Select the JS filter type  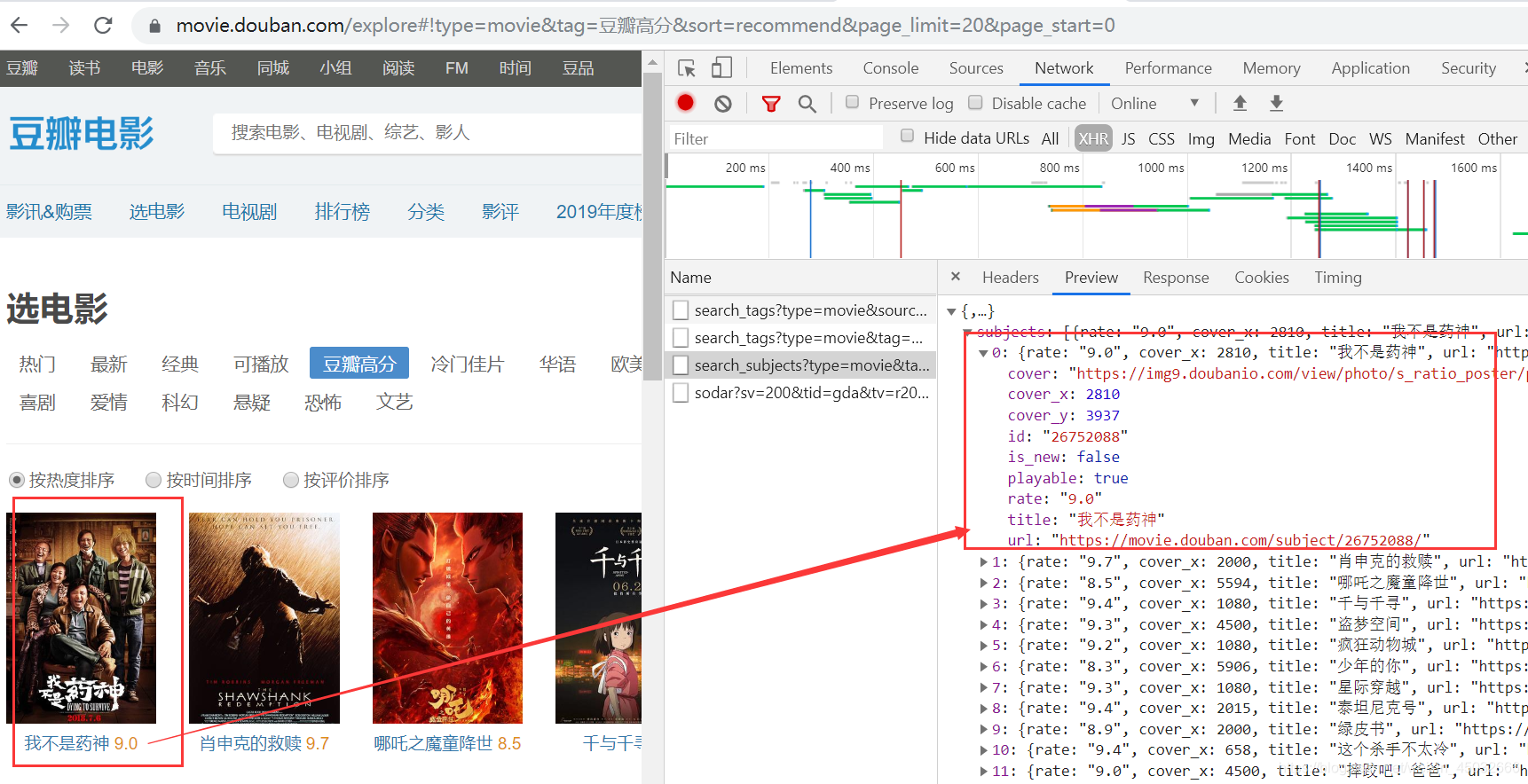(1128, 138)
